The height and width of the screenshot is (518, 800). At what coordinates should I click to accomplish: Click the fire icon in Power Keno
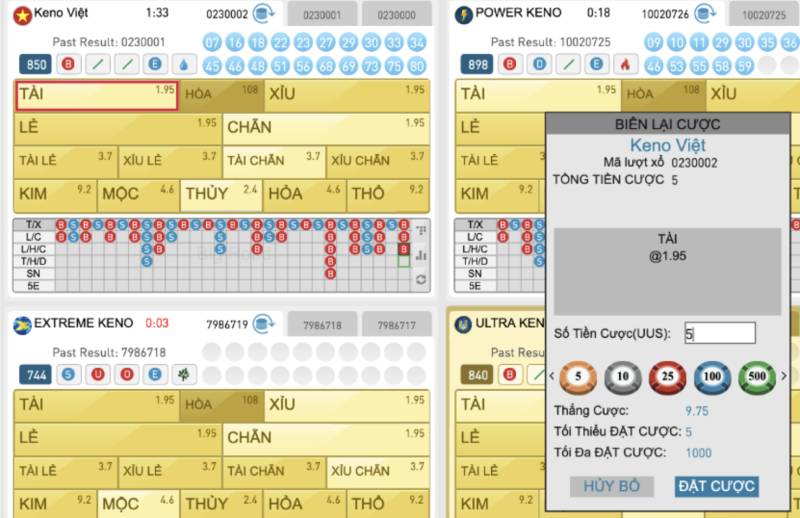click(624, 64)
